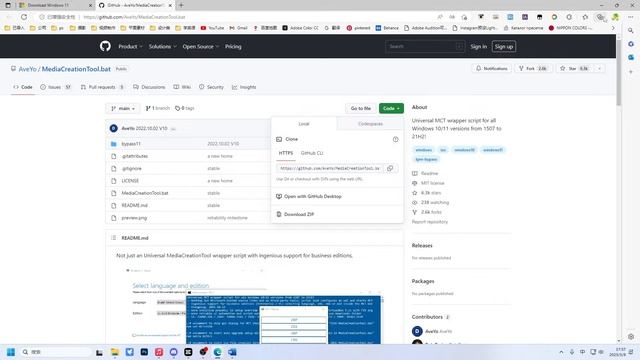Select GitHub CLI clone method
The width and height of the screenshot is (640, 360).
tap(312, 153)
